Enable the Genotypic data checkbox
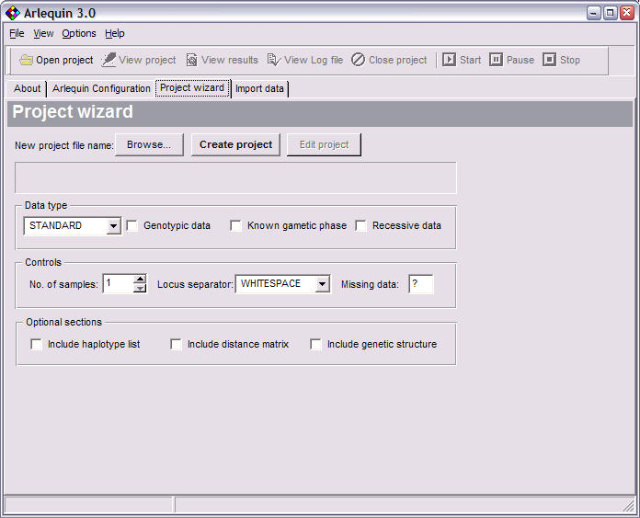Image resolution: width=640 pixels, height=518 pixels. pyautogui.click(x=132, y=226)
